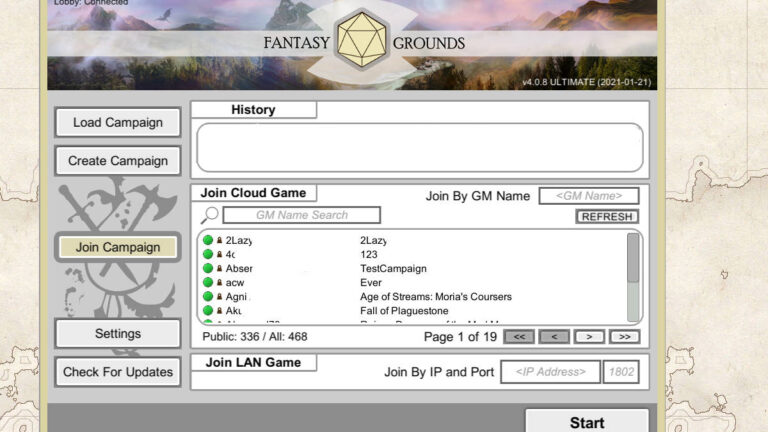The image size is (768, 432).
Task: Click lock icon beside the acw entry
Action: coord(220,283)
